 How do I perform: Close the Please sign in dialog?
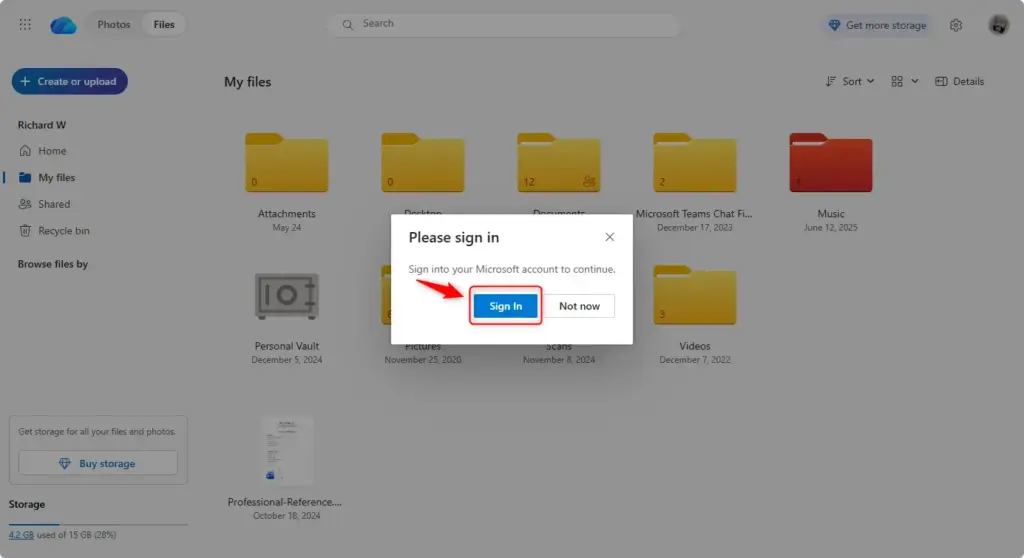coord(609,237)
